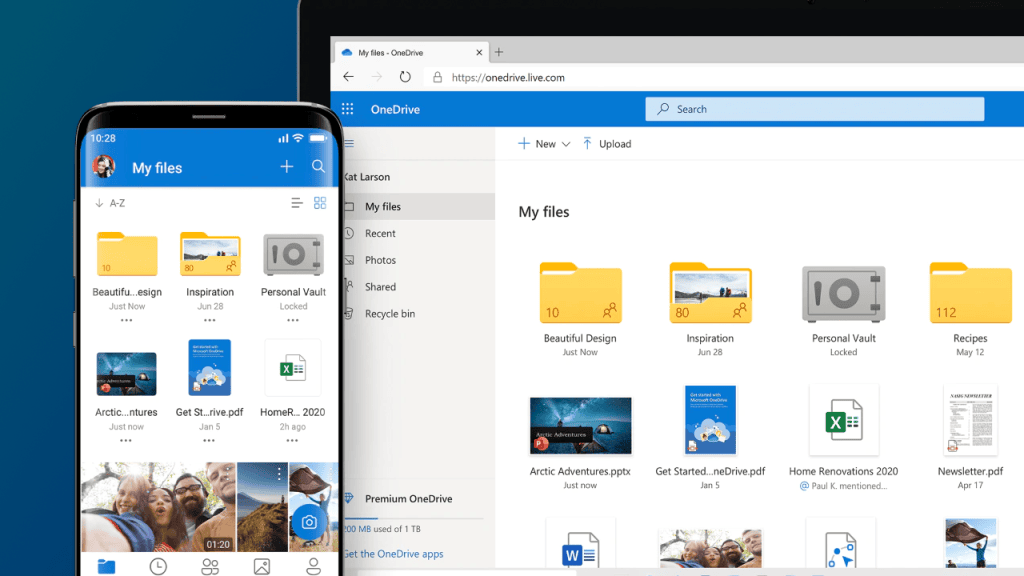This screenshot has height=576, width=1024.
Task: Open the app launcher grid in OneDrive header
Action: tap(347, 109)
